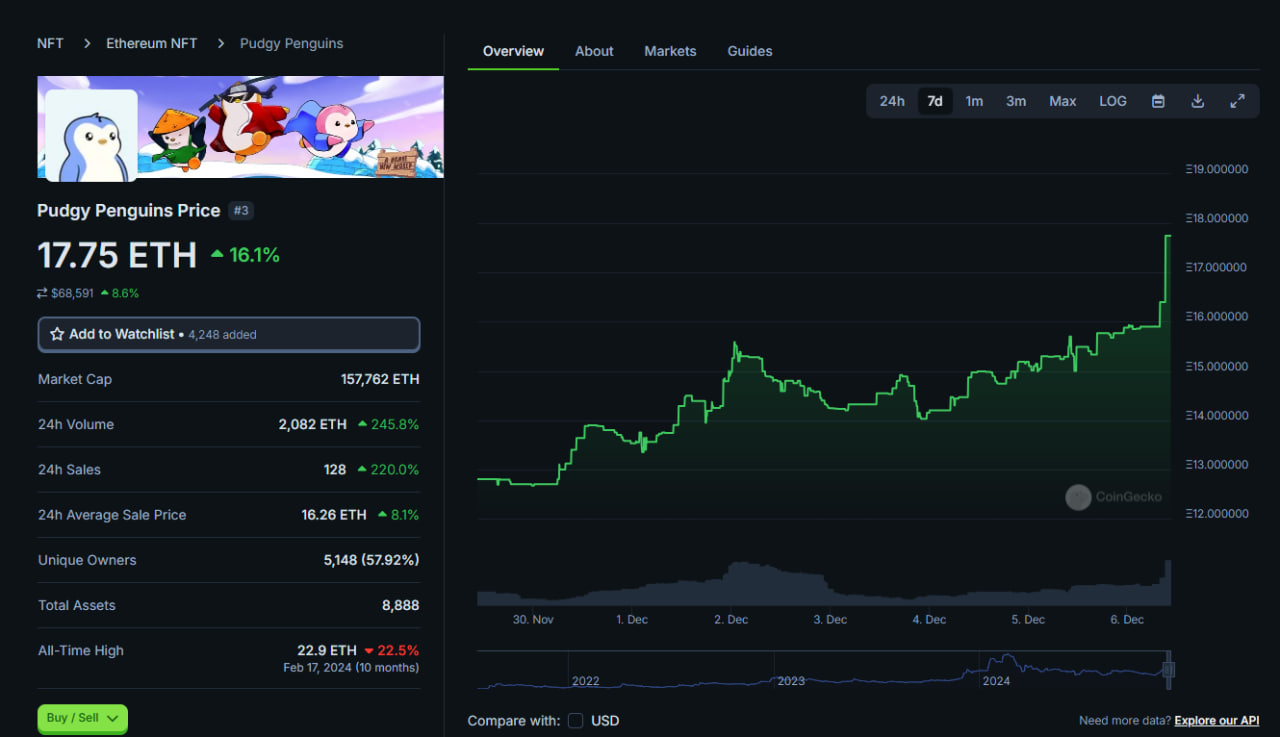This screenshot has width=1280, height=737.
Task: Click the $68,591 USD value
Action: (x=72, y=293)
